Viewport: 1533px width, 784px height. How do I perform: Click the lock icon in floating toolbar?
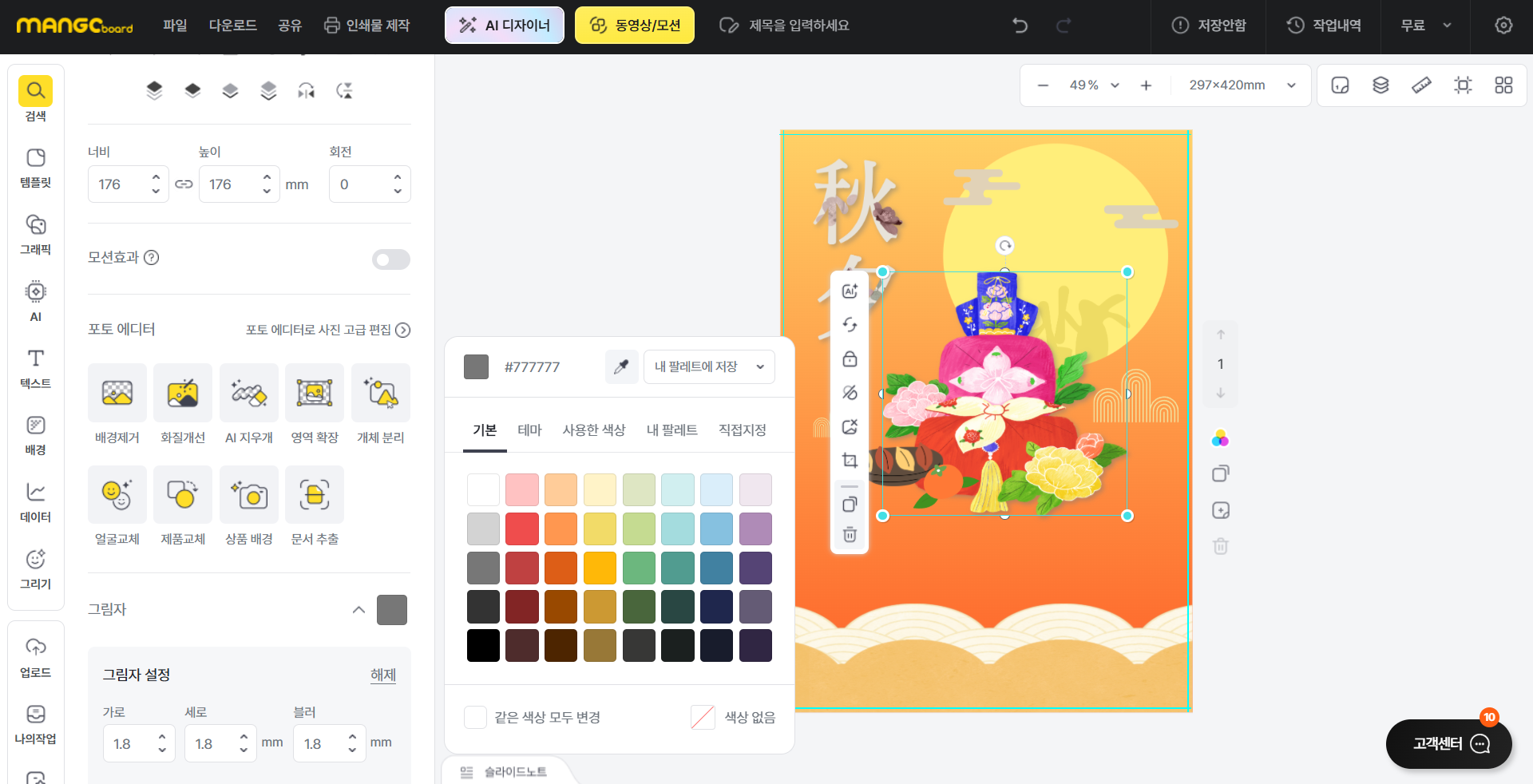coord(850,358)
